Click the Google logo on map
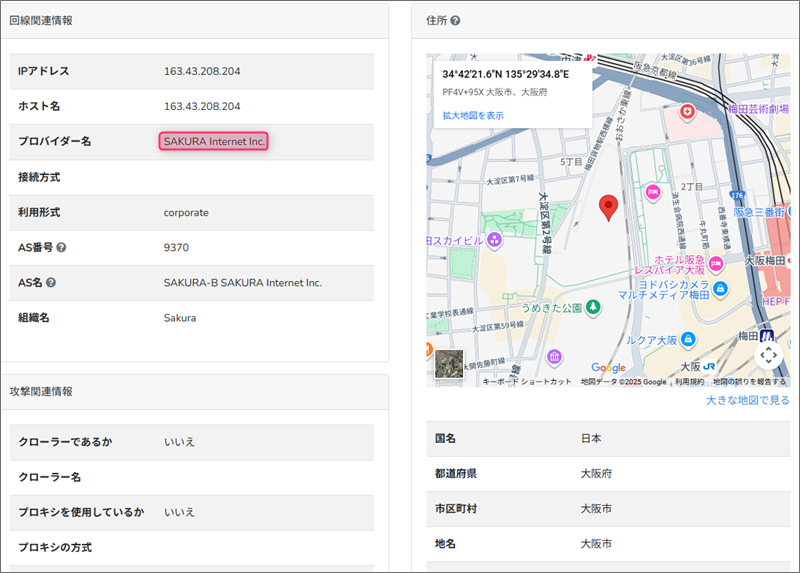This screenshot has width=800, height=573. tap(607, 368)
